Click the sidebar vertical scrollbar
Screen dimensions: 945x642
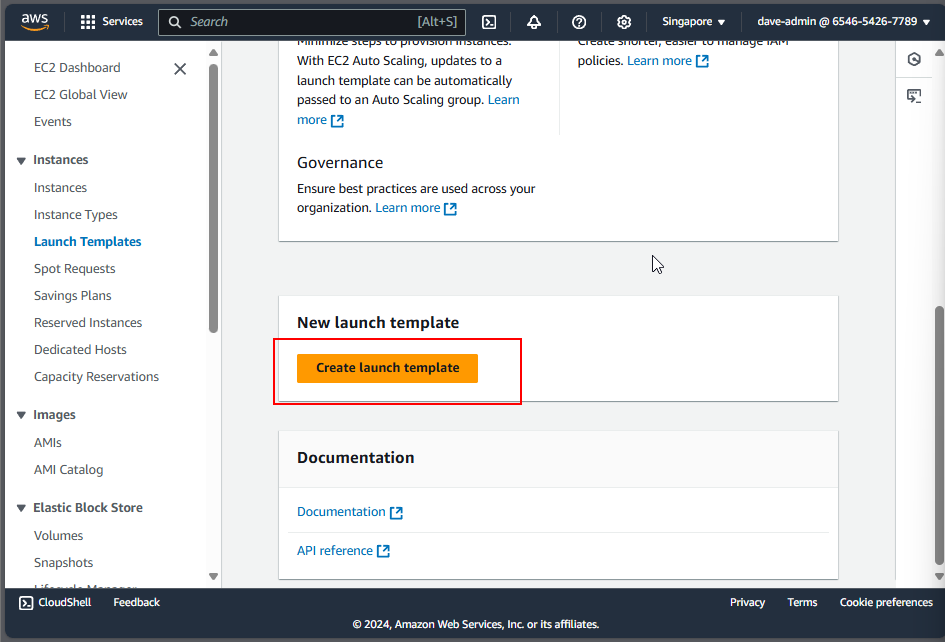213,200
